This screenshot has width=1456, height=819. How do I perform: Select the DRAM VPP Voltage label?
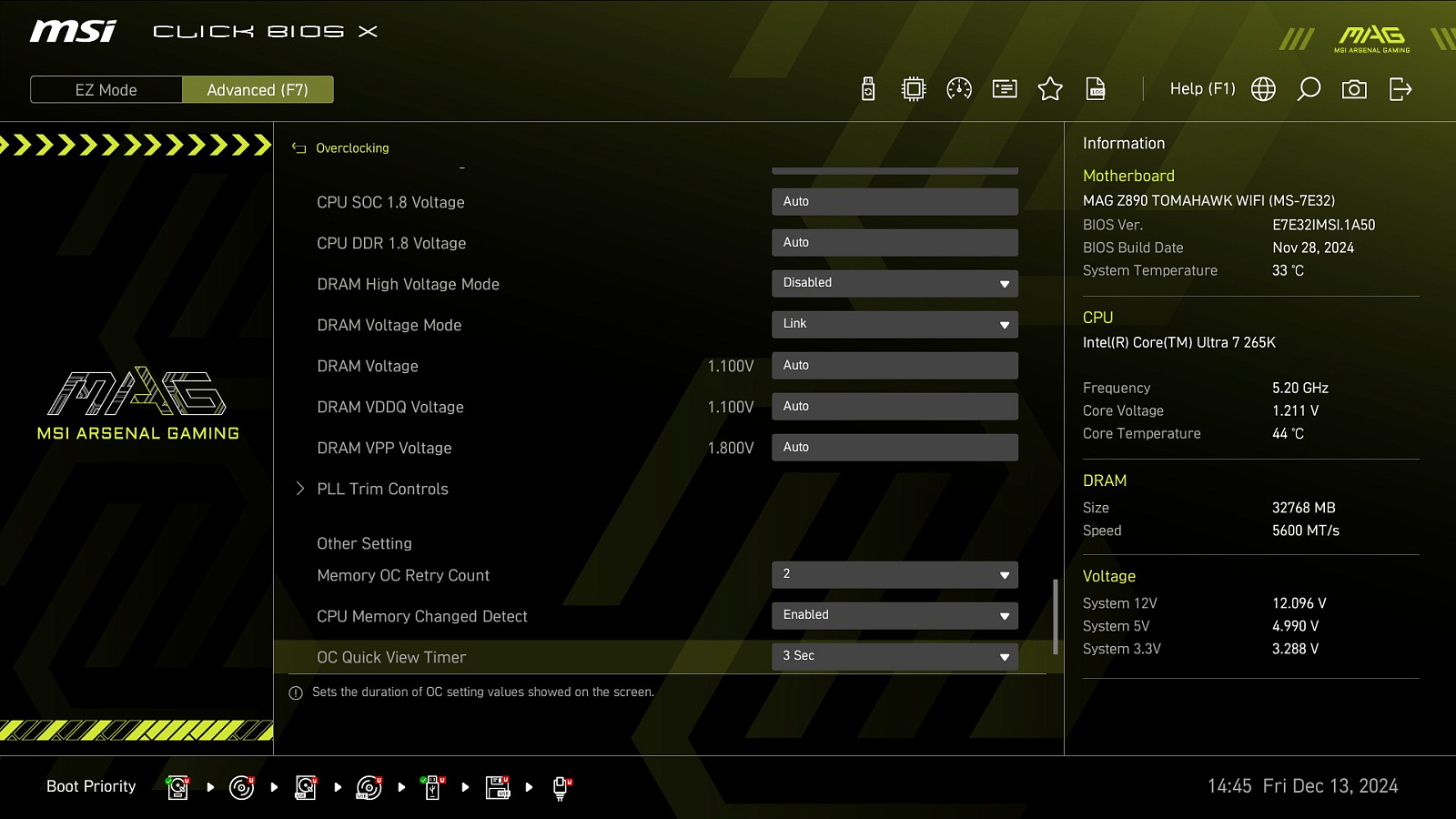point(384,448)
